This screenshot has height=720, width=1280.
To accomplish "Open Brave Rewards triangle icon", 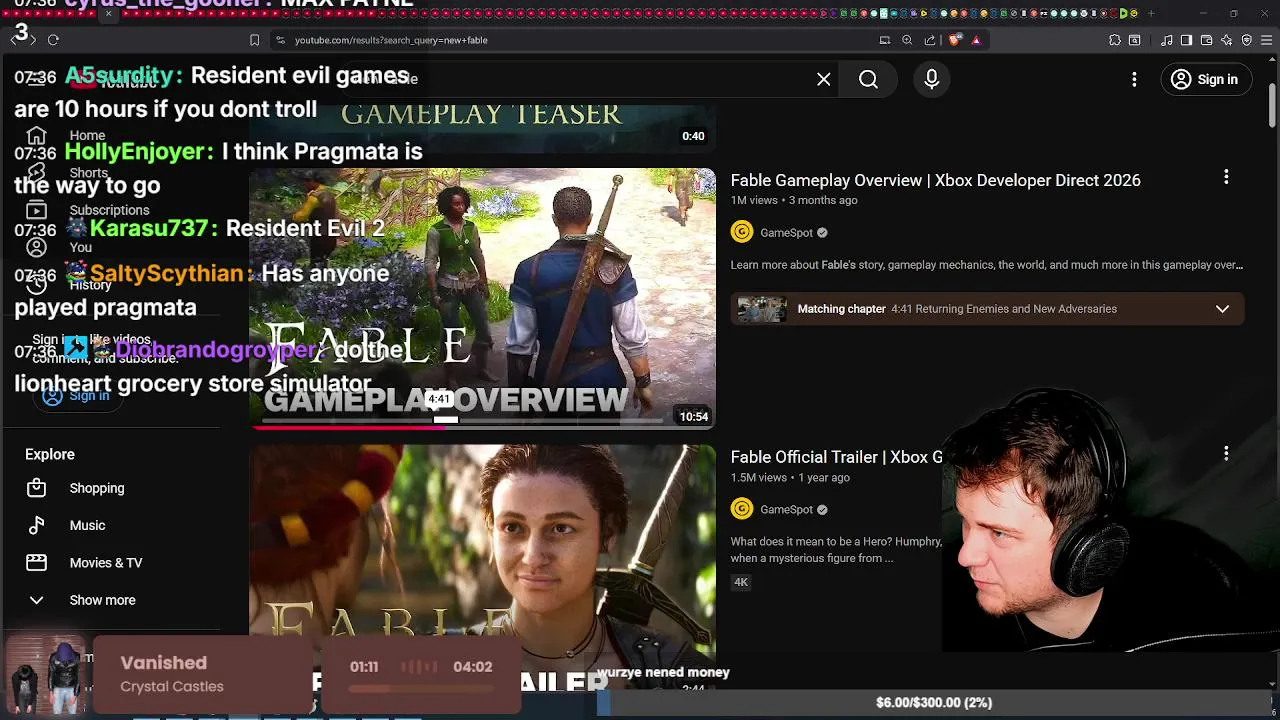I will point(976,40).
